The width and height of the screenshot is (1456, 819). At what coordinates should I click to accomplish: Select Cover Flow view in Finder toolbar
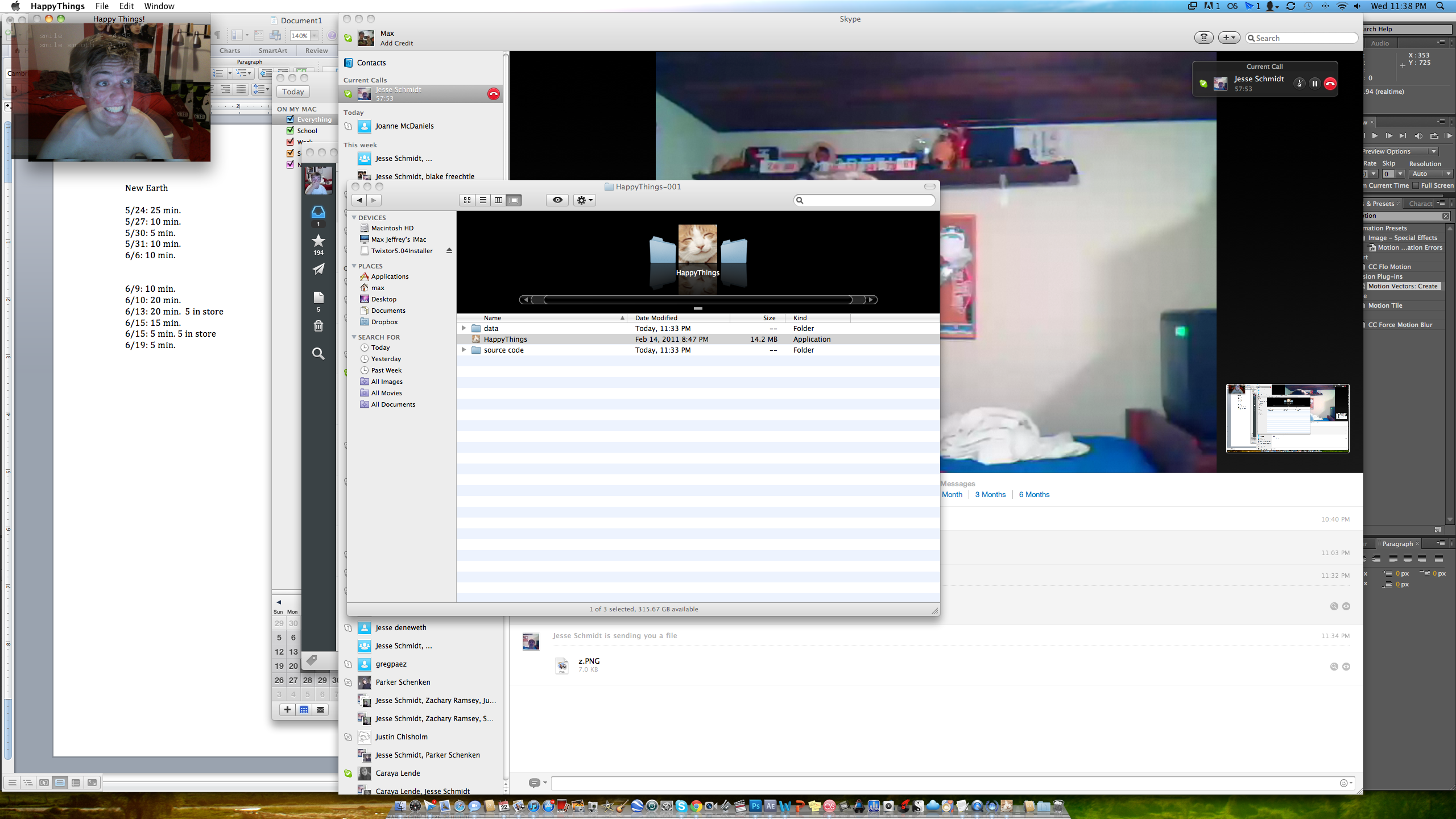click(x=514, y=200)
